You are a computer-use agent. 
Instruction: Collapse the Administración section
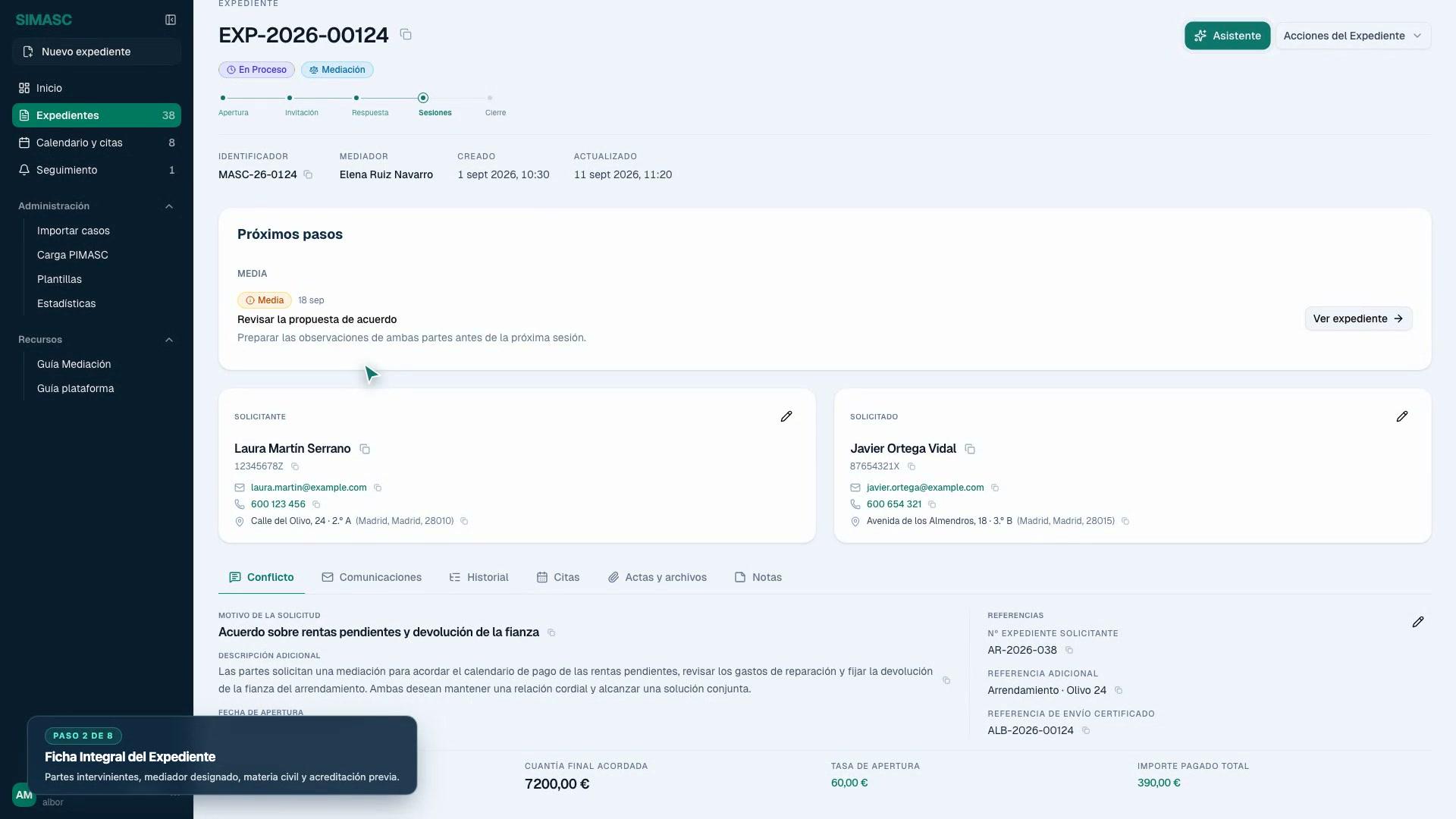169,206
